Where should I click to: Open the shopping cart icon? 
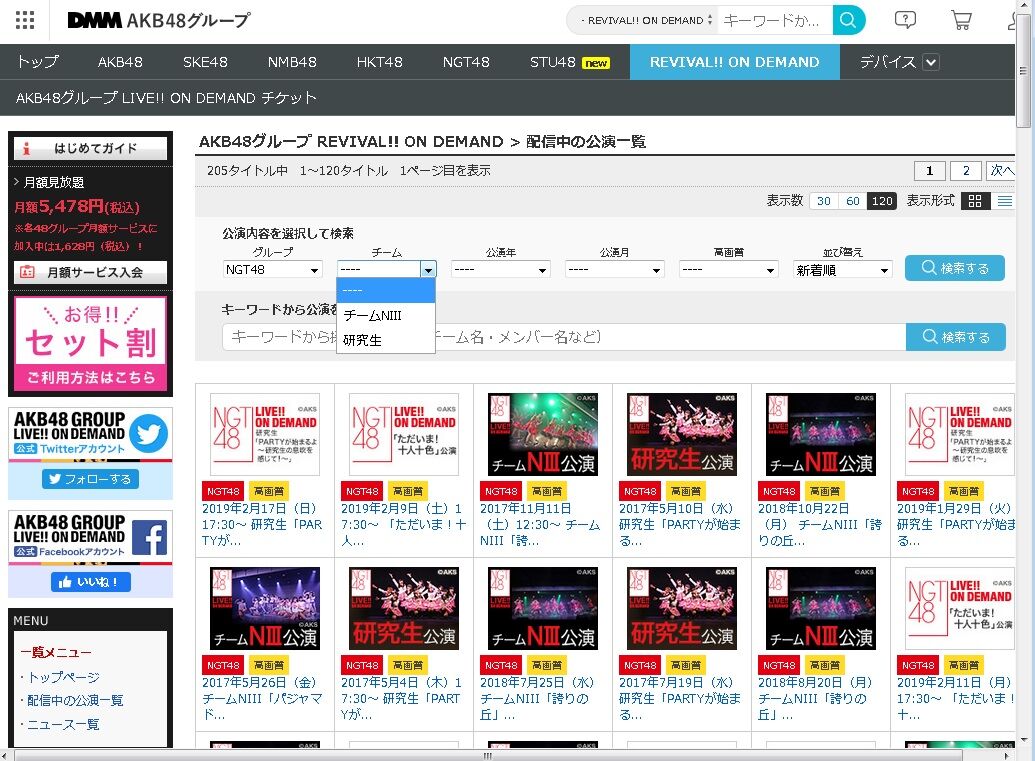961,20
